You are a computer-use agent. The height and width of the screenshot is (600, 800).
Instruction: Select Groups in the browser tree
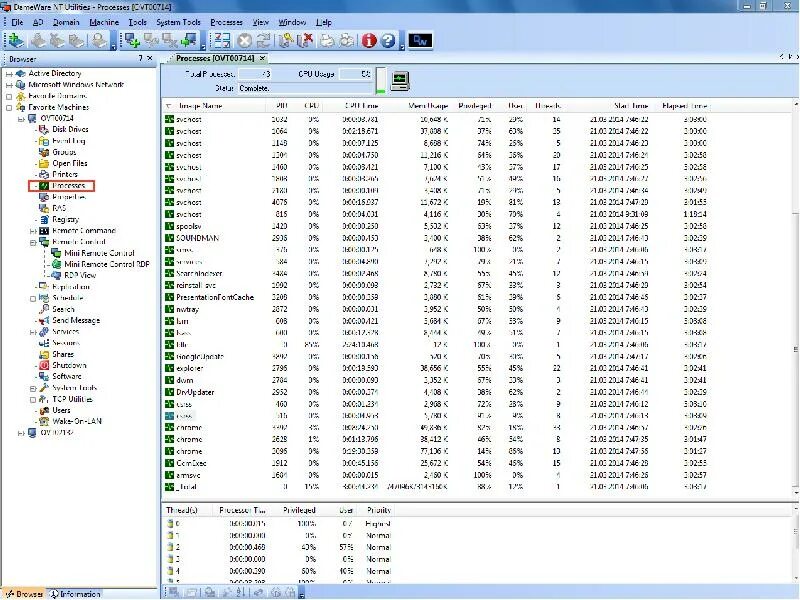point(64,152)
